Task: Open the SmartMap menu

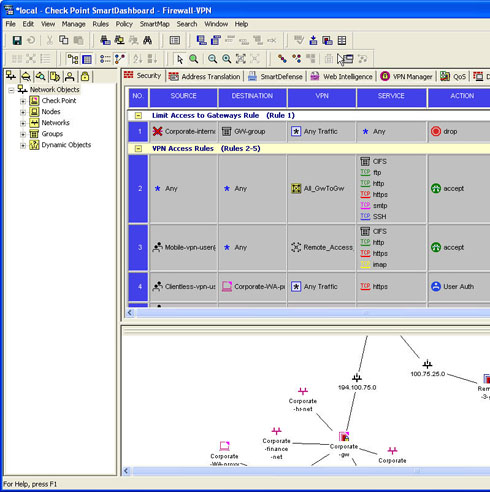Action: [x=155, y=24]
